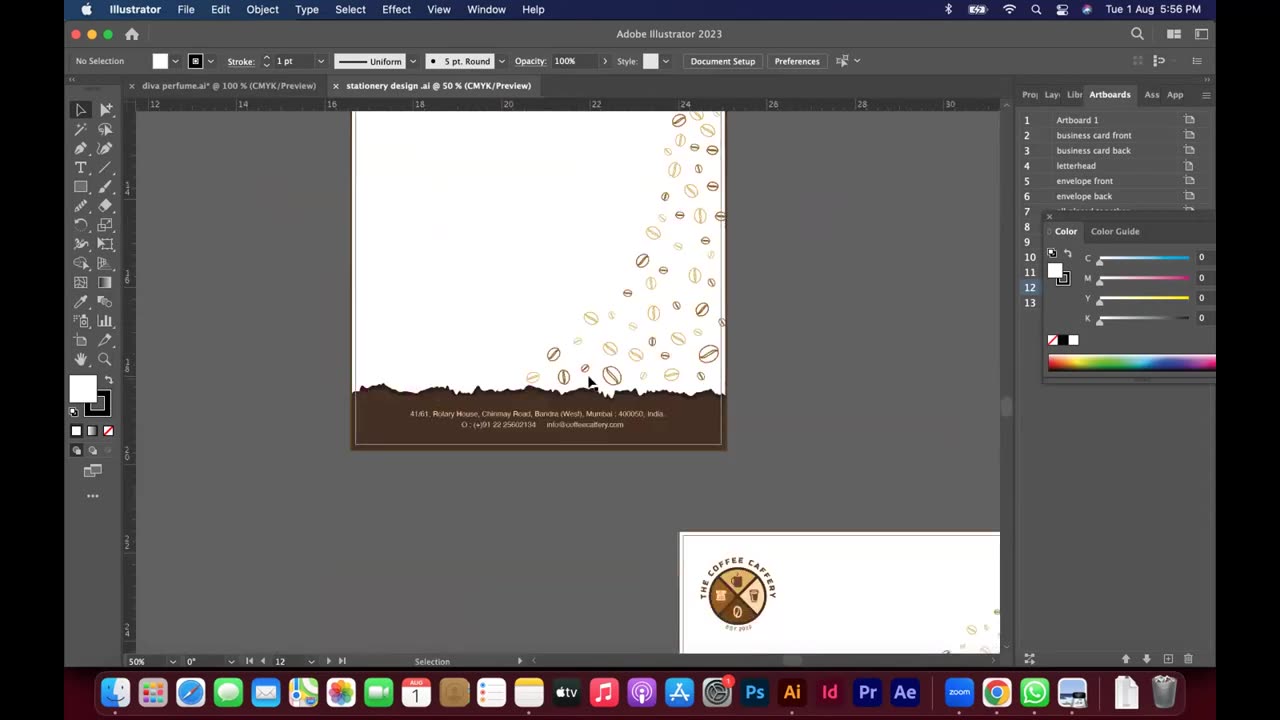Select the Magic Wand tool

coord(81,129)
